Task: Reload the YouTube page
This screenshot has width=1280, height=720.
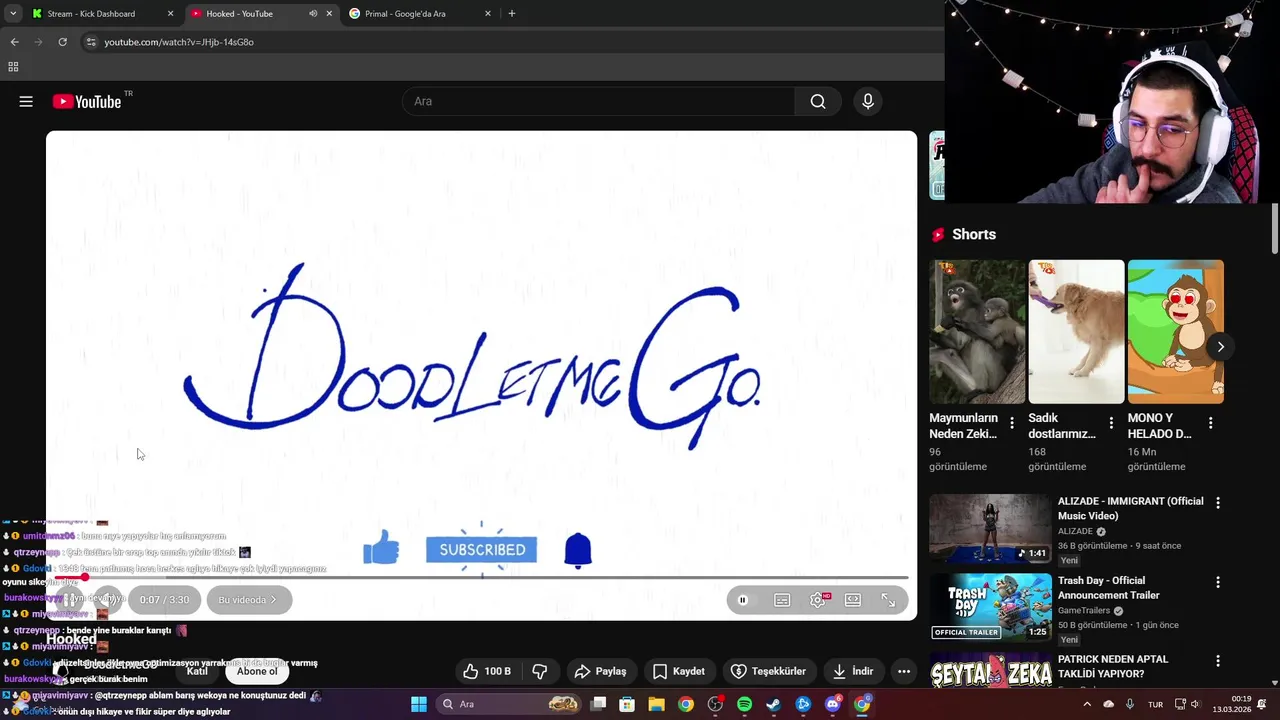Action: coord(62,42)
